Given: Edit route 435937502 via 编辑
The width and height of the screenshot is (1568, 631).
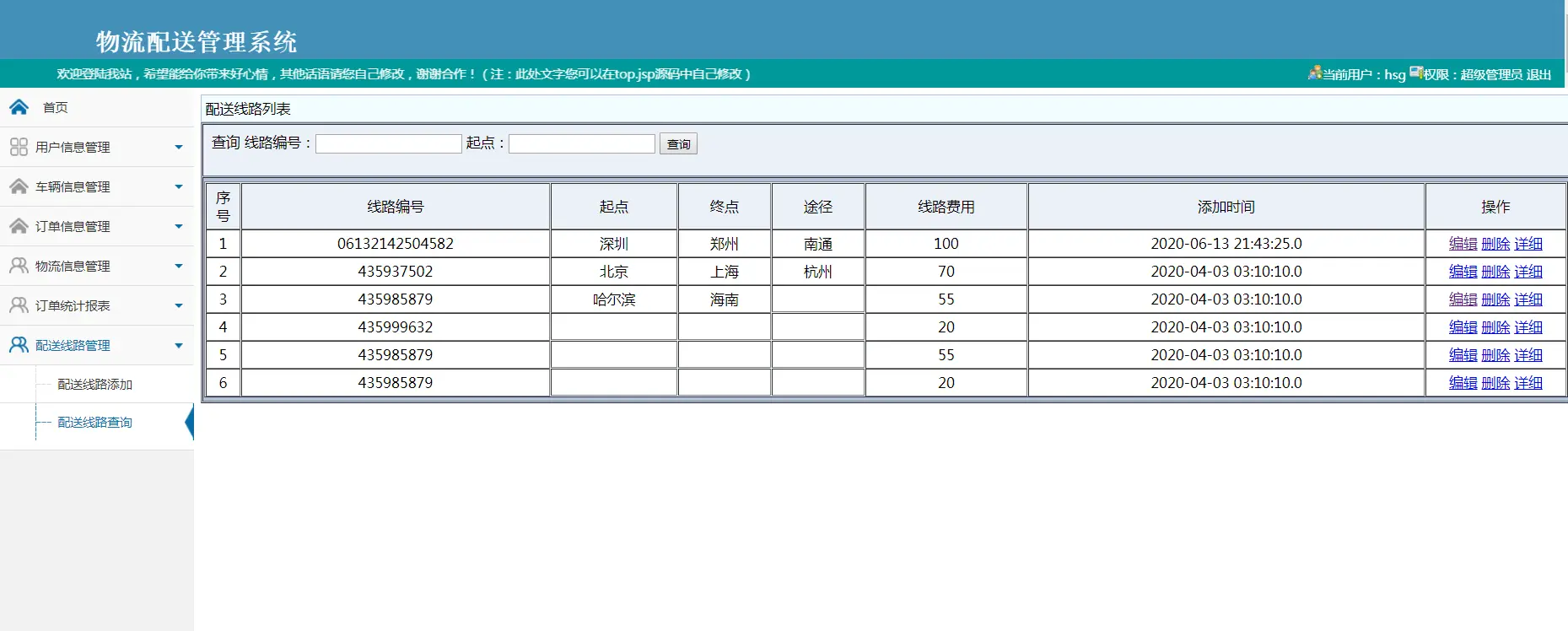Looking at the screenshot, I should point(1463,272).
